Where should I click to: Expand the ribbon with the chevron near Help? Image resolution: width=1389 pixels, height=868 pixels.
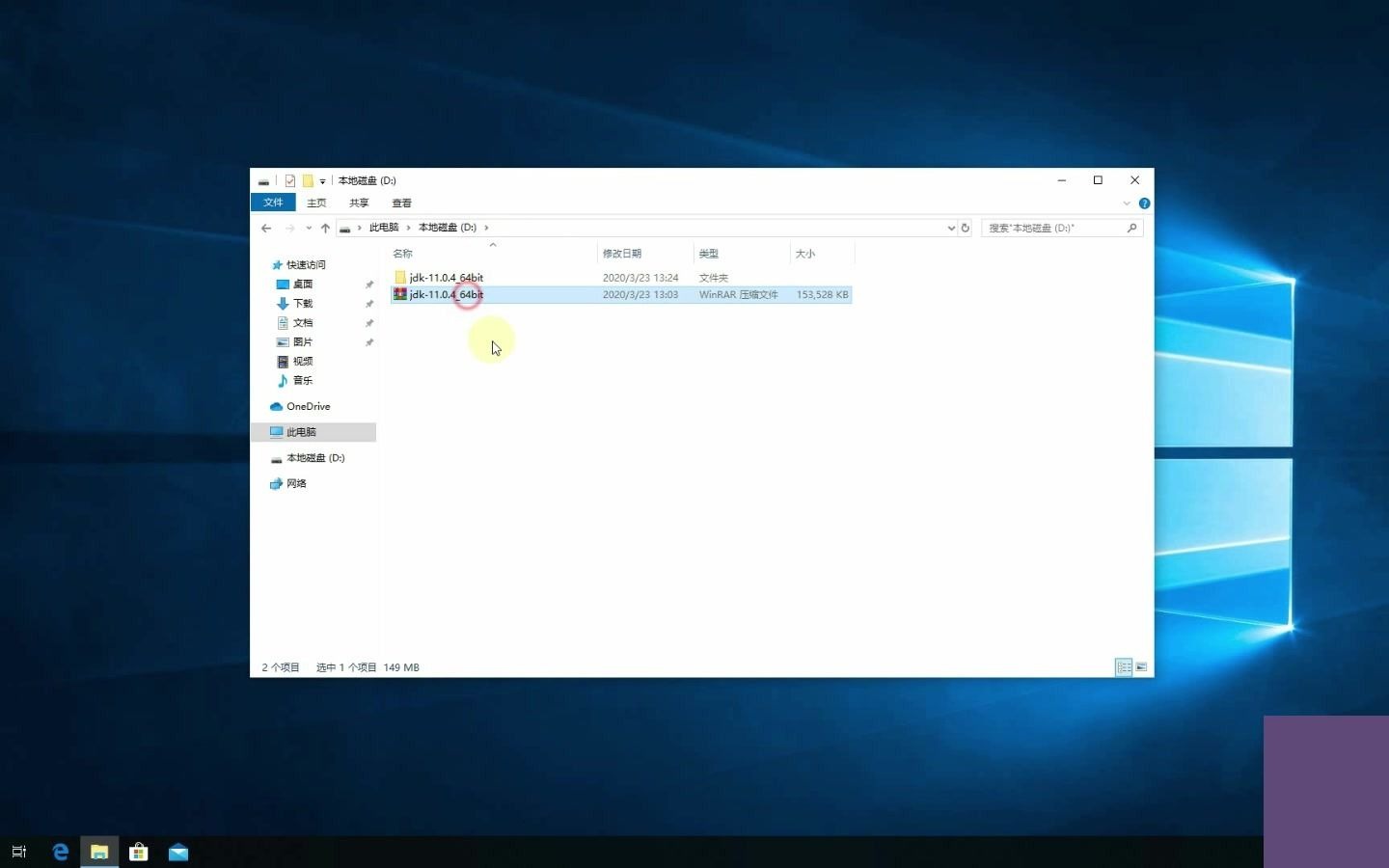(1126, 203)
